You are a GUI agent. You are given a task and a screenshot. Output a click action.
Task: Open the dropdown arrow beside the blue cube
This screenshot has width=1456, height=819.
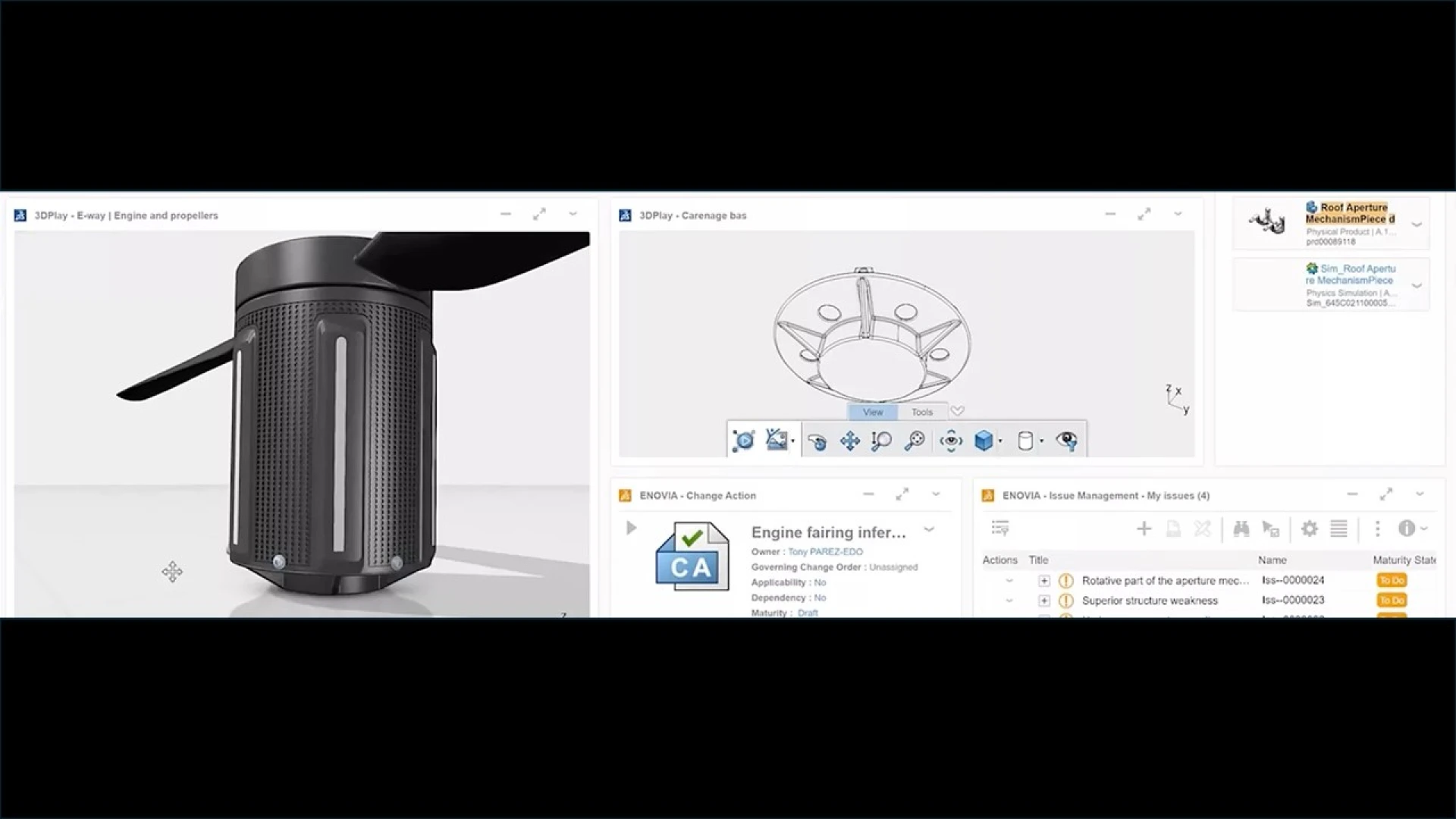point(1000,441)
